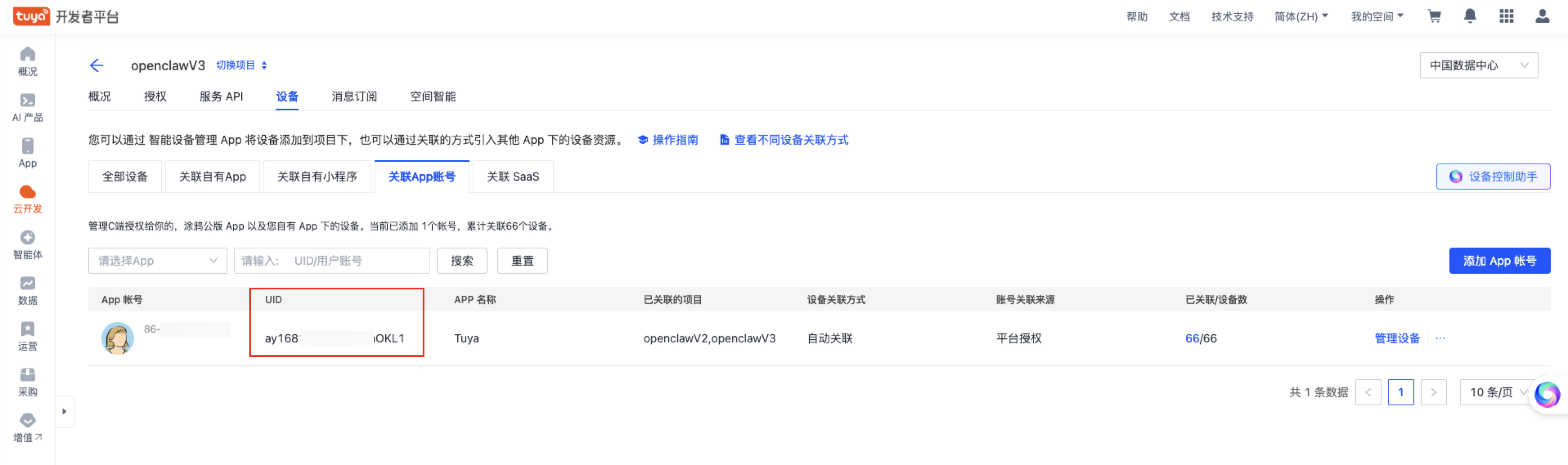
Task: Click 管理设备 for the Tuya account row
Action: (x=1397, y=339)
